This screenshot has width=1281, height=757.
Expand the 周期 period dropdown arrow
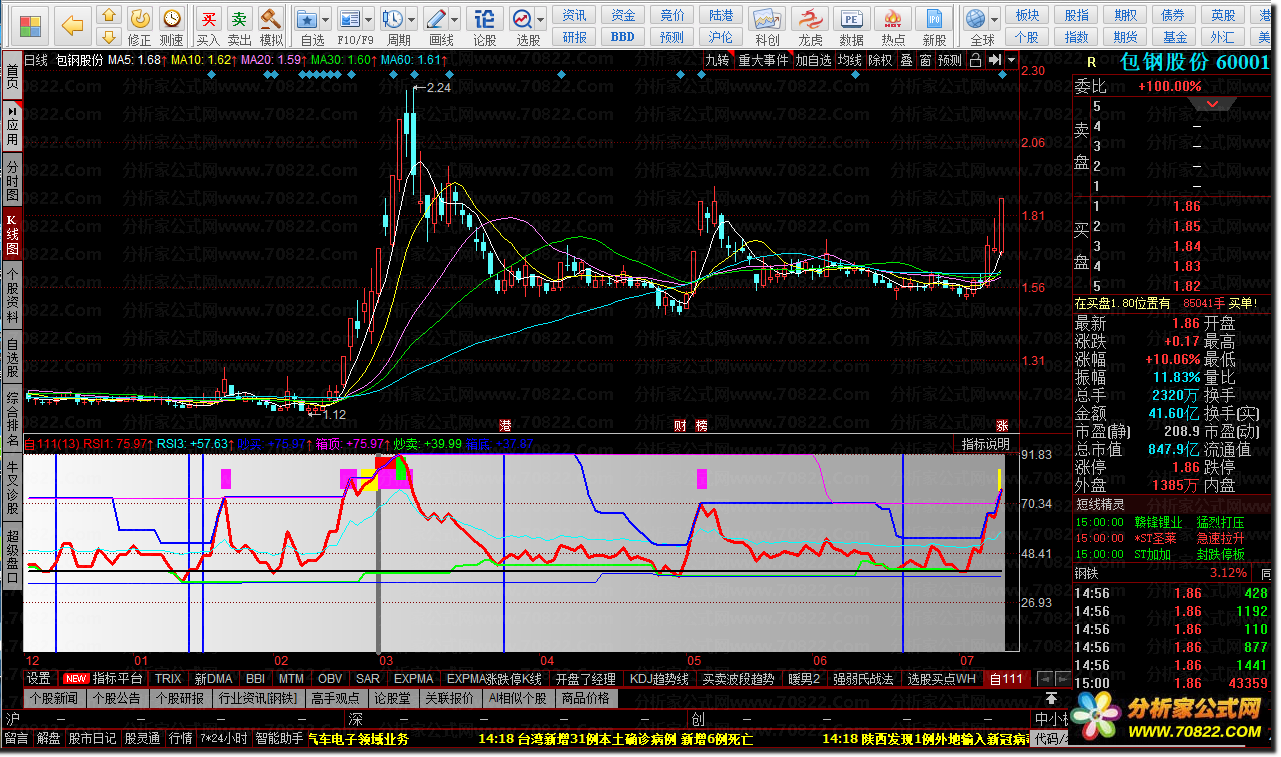[411, 19]
